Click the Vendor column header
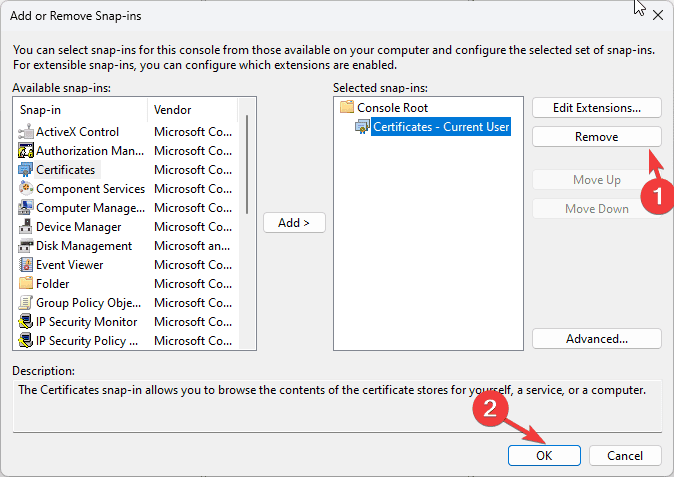674x477 pixels. click(x=192, y=110)
